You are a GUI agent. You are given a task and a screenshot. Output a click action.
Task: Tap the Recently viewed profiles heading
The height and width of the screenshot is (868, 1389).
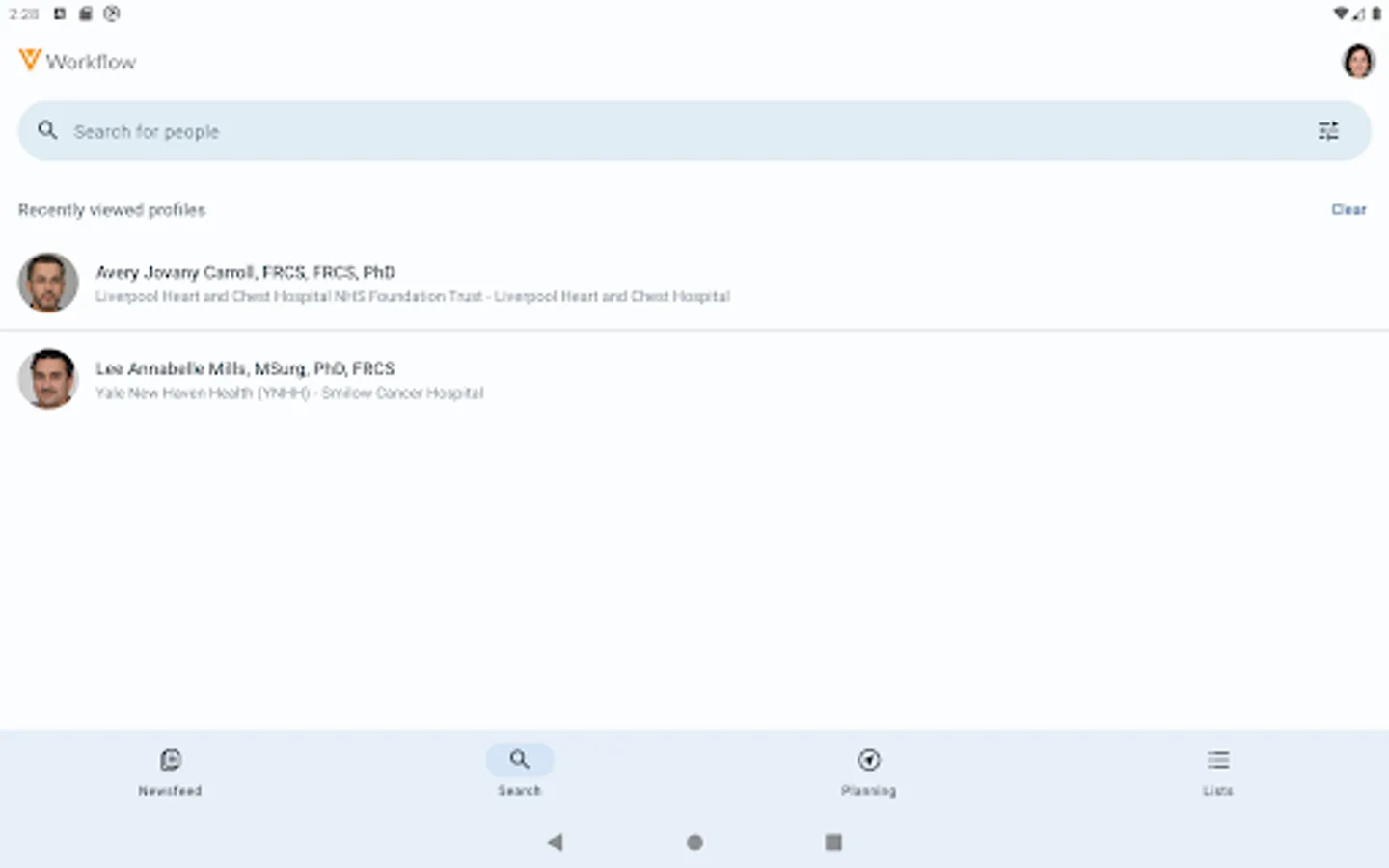pos(112,209)
